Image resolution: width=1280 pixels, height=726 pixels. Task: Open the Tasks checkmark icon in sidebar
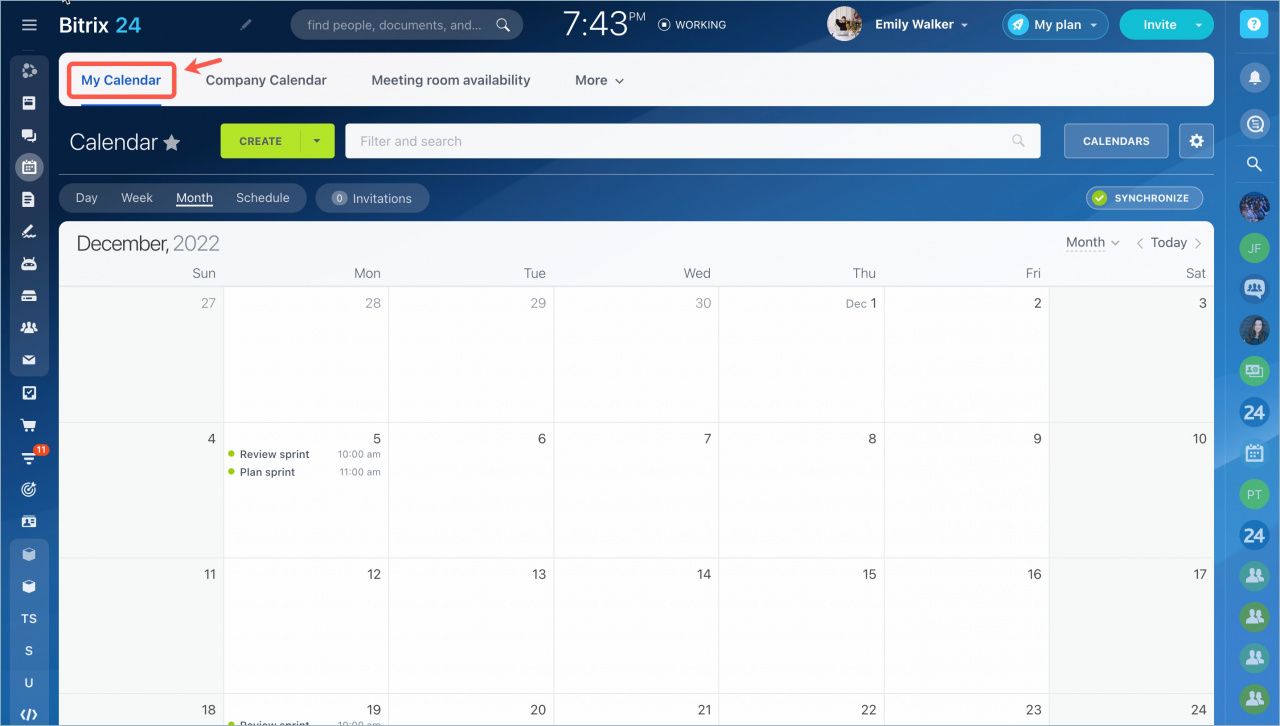pos(29,393)
